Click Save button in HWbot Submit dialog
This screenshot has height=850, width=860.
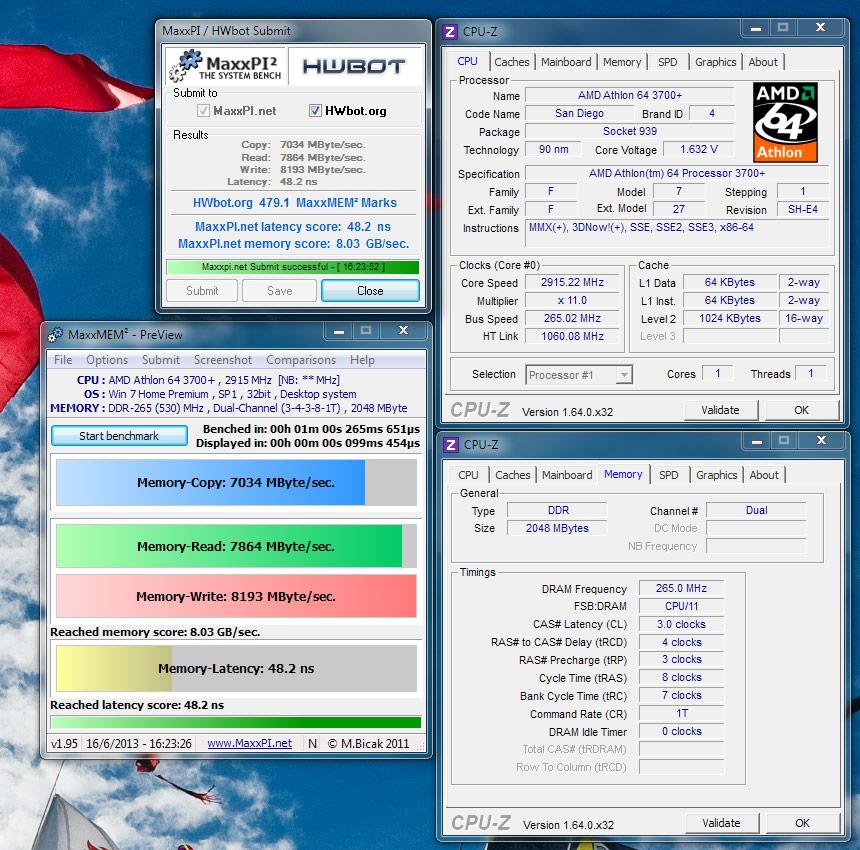pos(280,291)
